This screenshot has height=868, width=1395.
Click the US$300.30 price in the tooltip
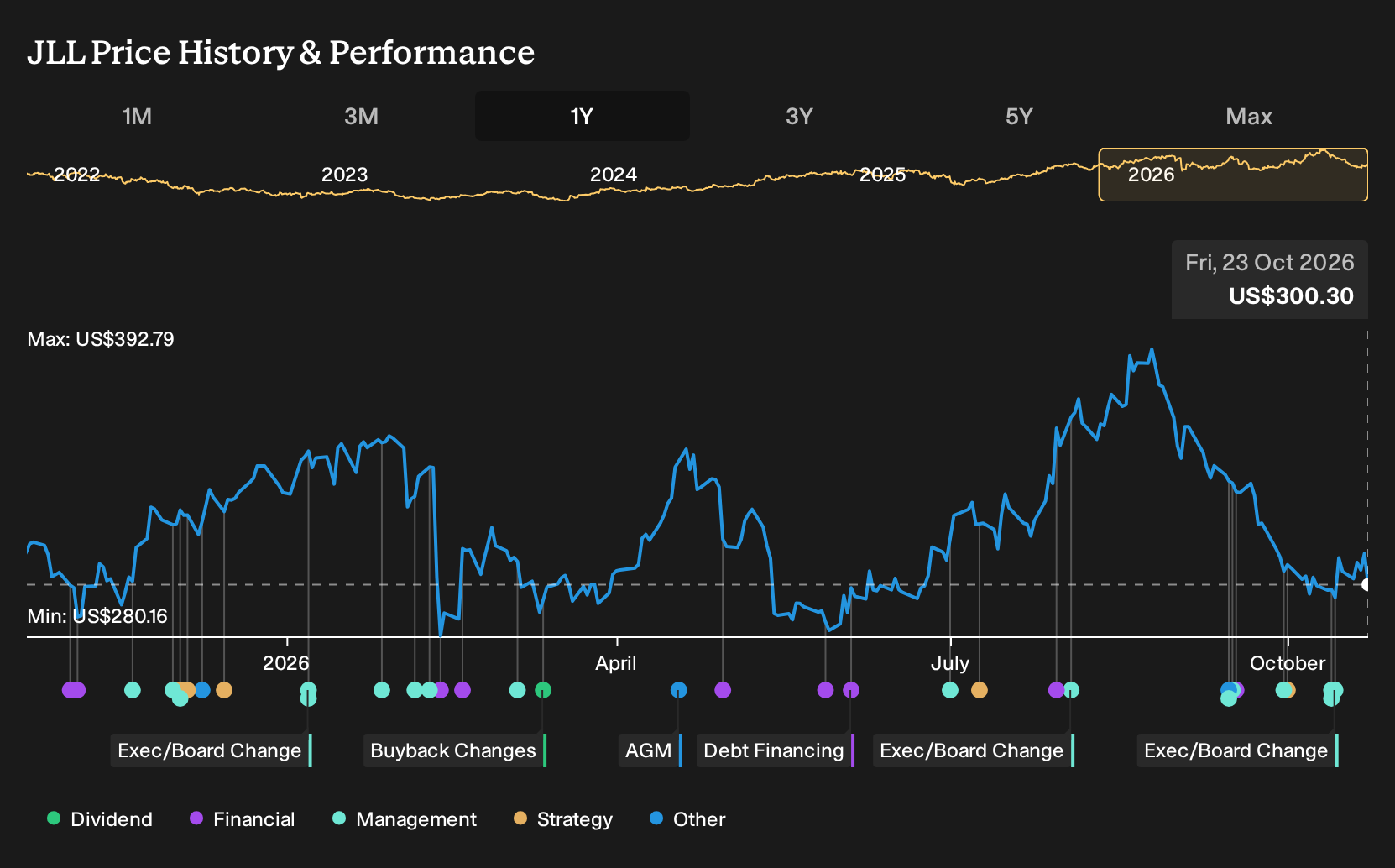[1291, 296]
